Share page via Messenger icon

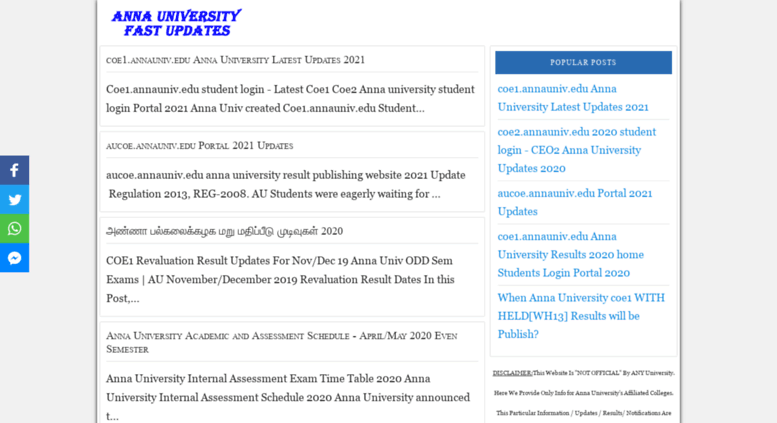point(14,258)
